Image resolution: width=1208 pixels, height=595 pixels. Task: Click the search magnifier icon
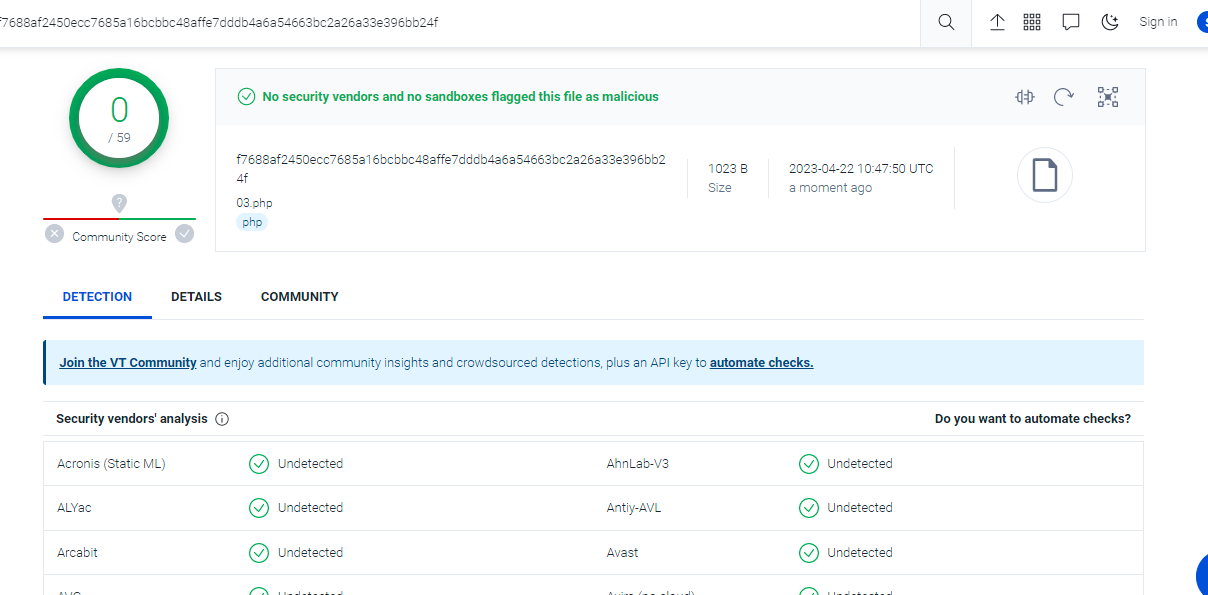(x=946, y=22)
